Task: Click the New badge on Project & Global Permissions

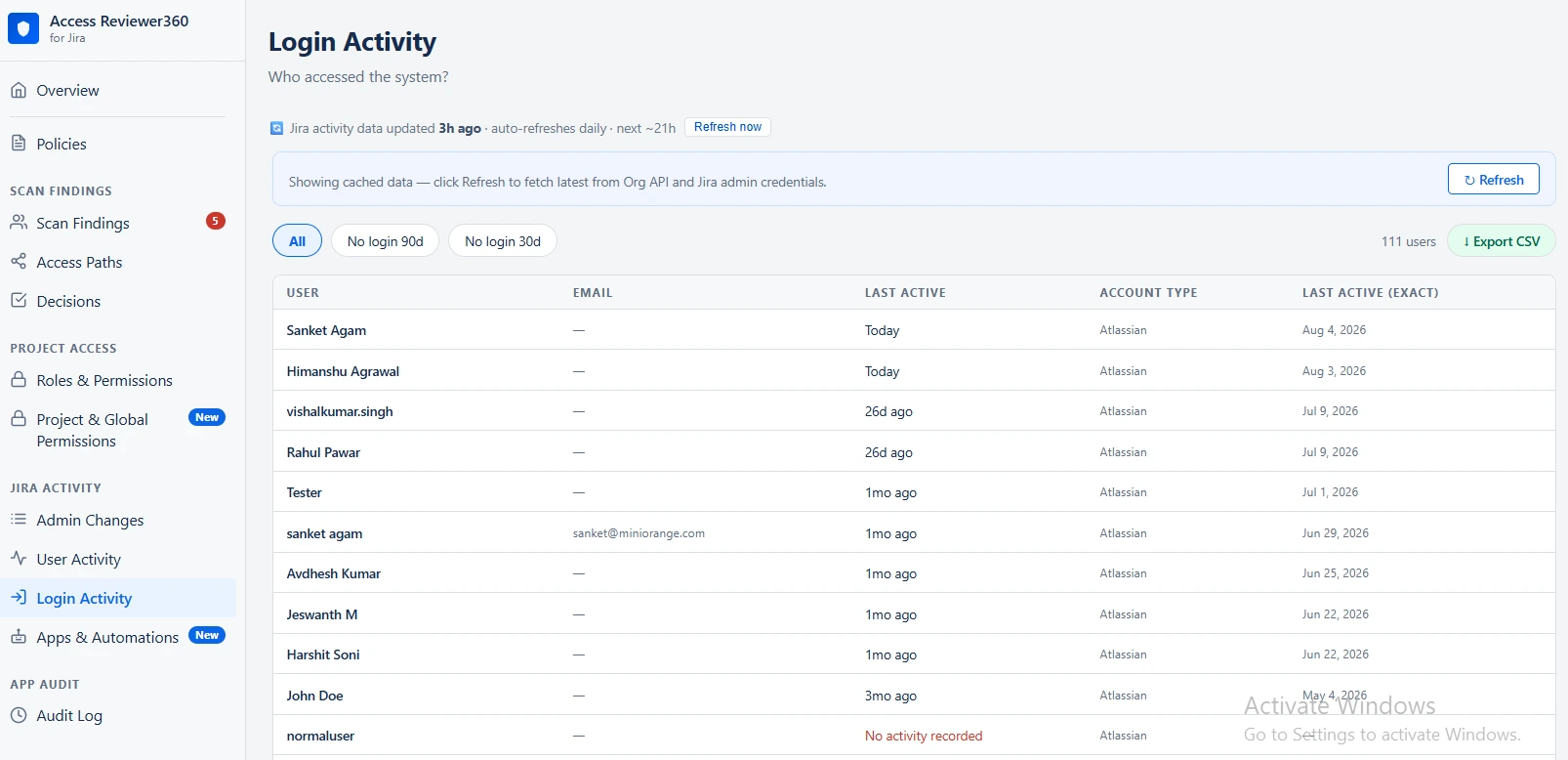Action: 207,417
